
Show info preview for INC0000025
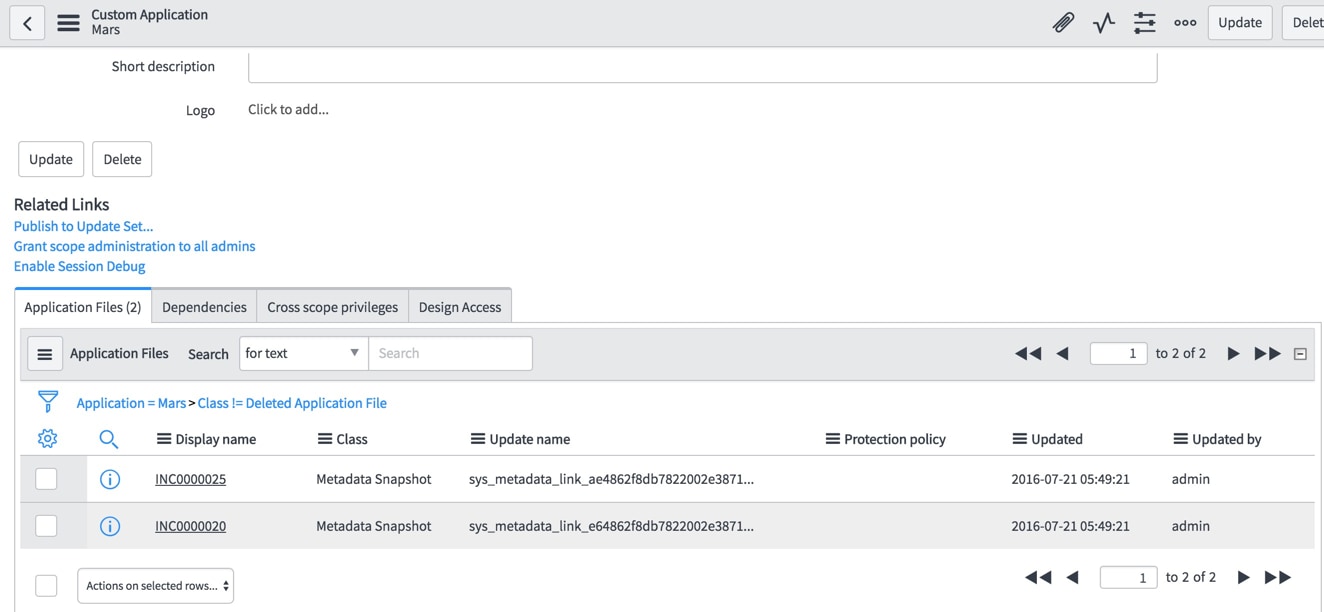(x=110, y=480)
